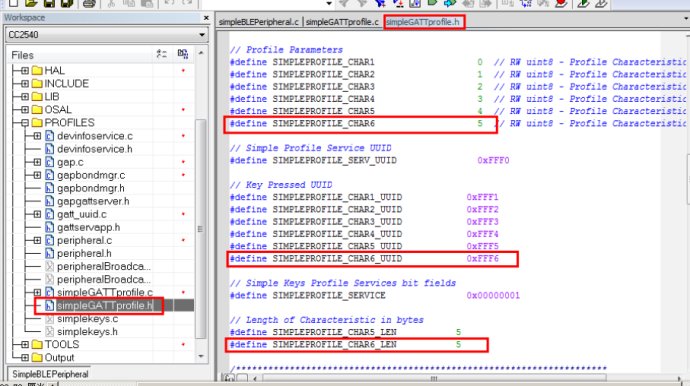690x386 pixels.
Task: Expand the gapbondmgr.c file node
Action: 37,175
